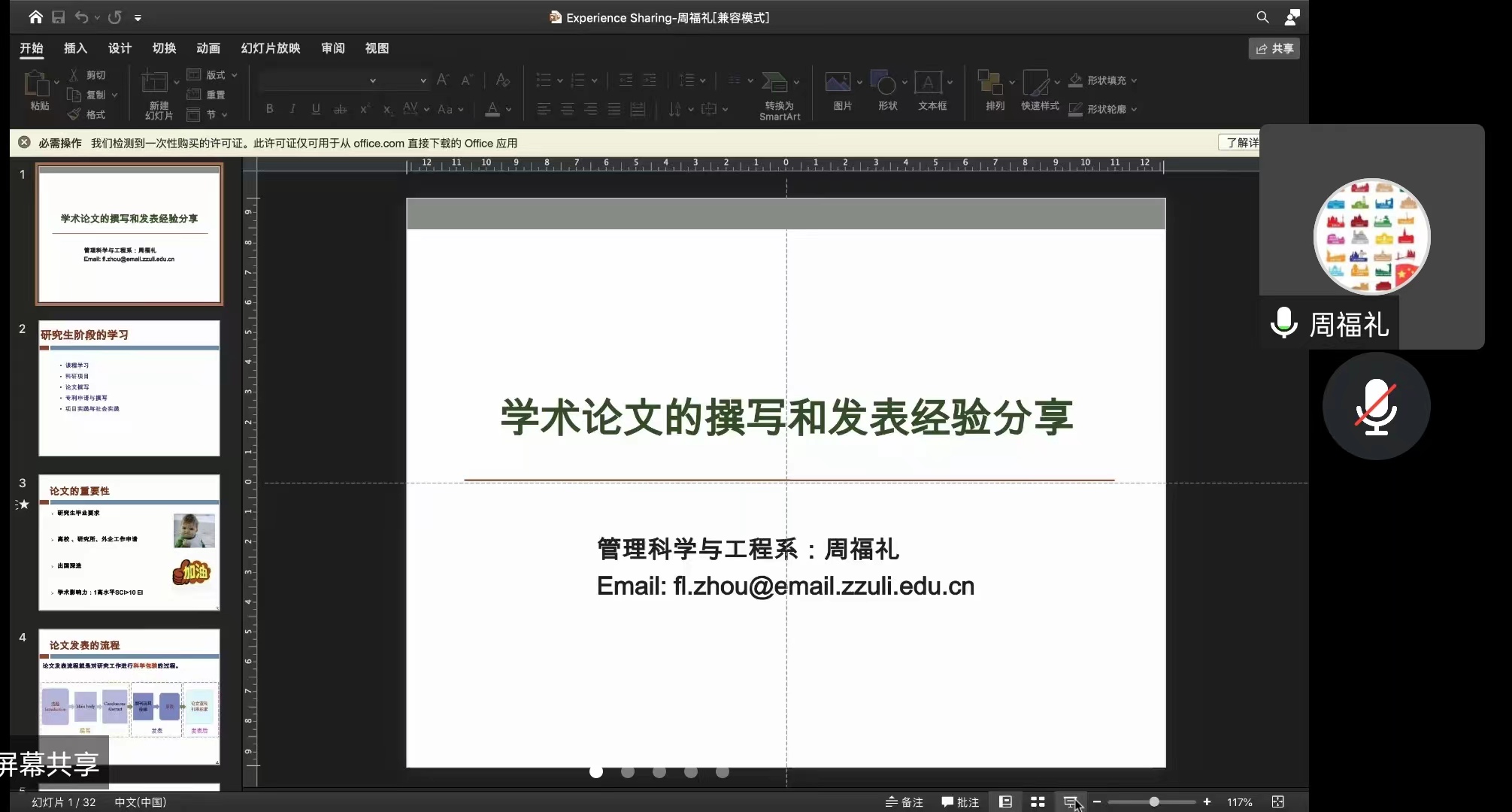Click fit slide to window icon
1512x812 pixels.
[x=1277, y=802]
